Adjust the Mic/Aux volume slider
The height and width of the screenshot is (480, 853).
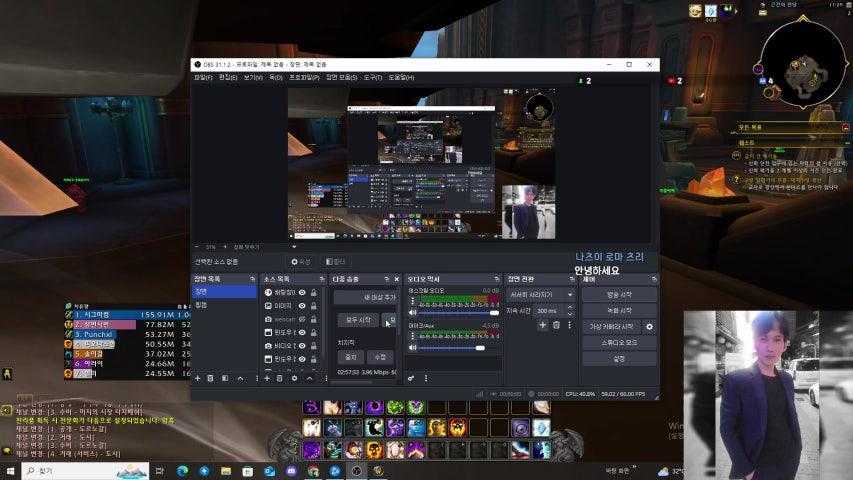(459, 348)
